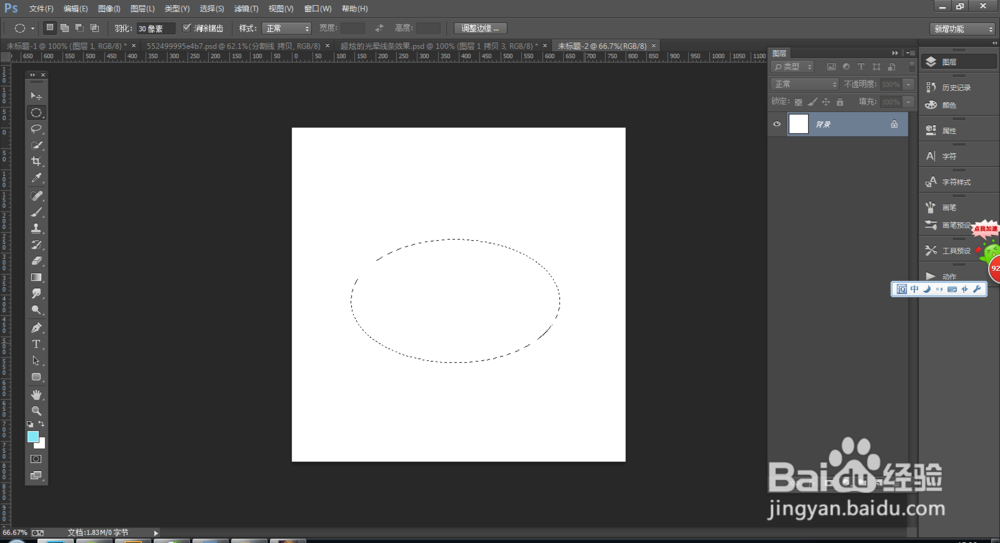Select the Hand tool
Viewport: 1000px width, 543px height.
[x=36, y=395]
